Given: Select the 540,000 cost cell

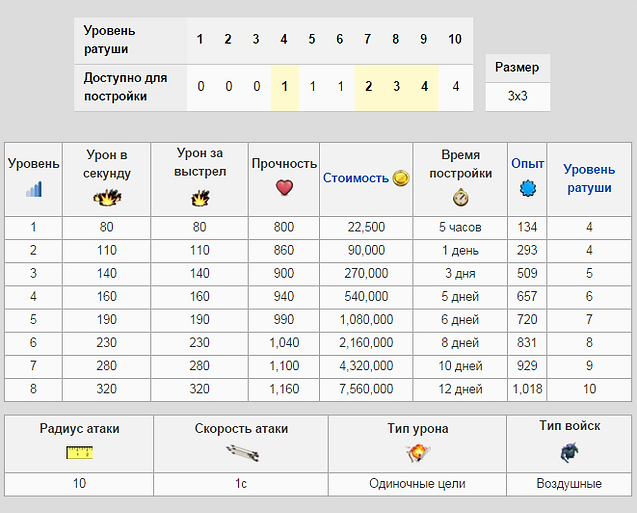Looking at the screenshot, I should pos(366,297).
